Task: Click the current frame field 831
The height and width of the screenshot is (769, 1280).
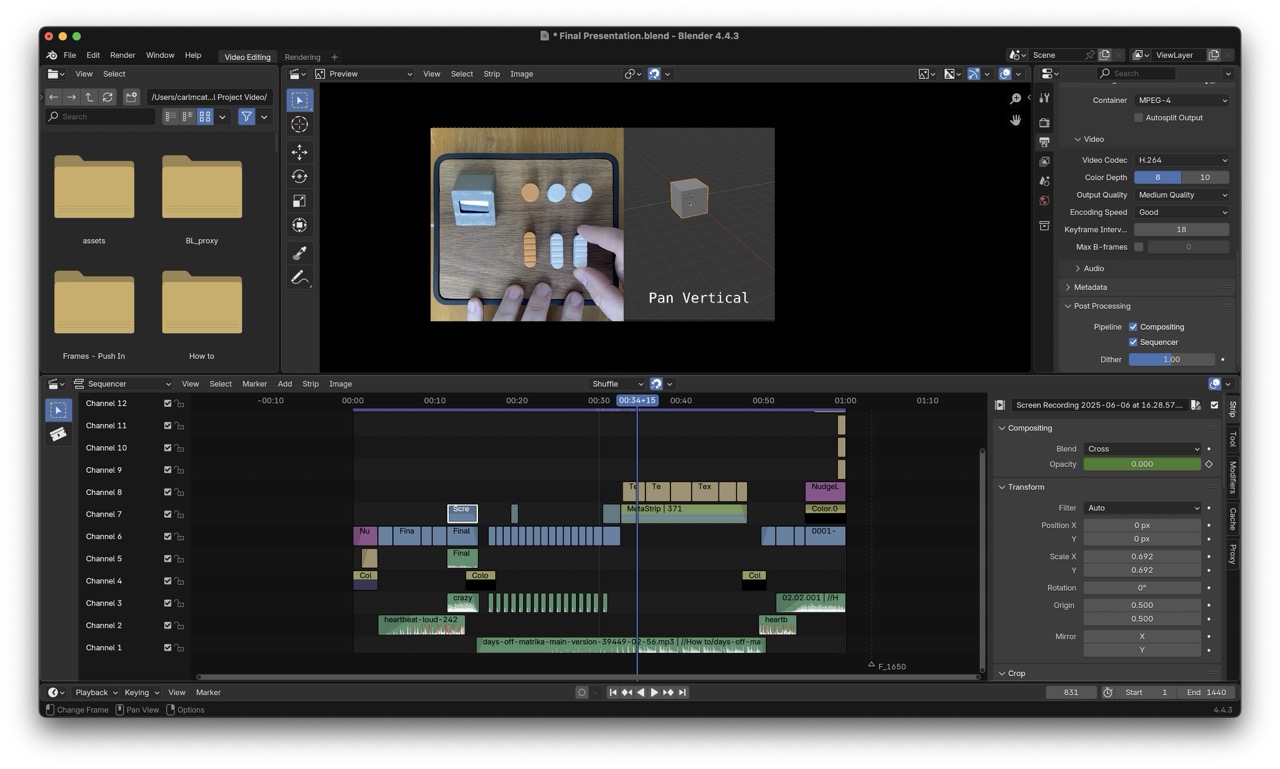Action: coord(1071,693)
